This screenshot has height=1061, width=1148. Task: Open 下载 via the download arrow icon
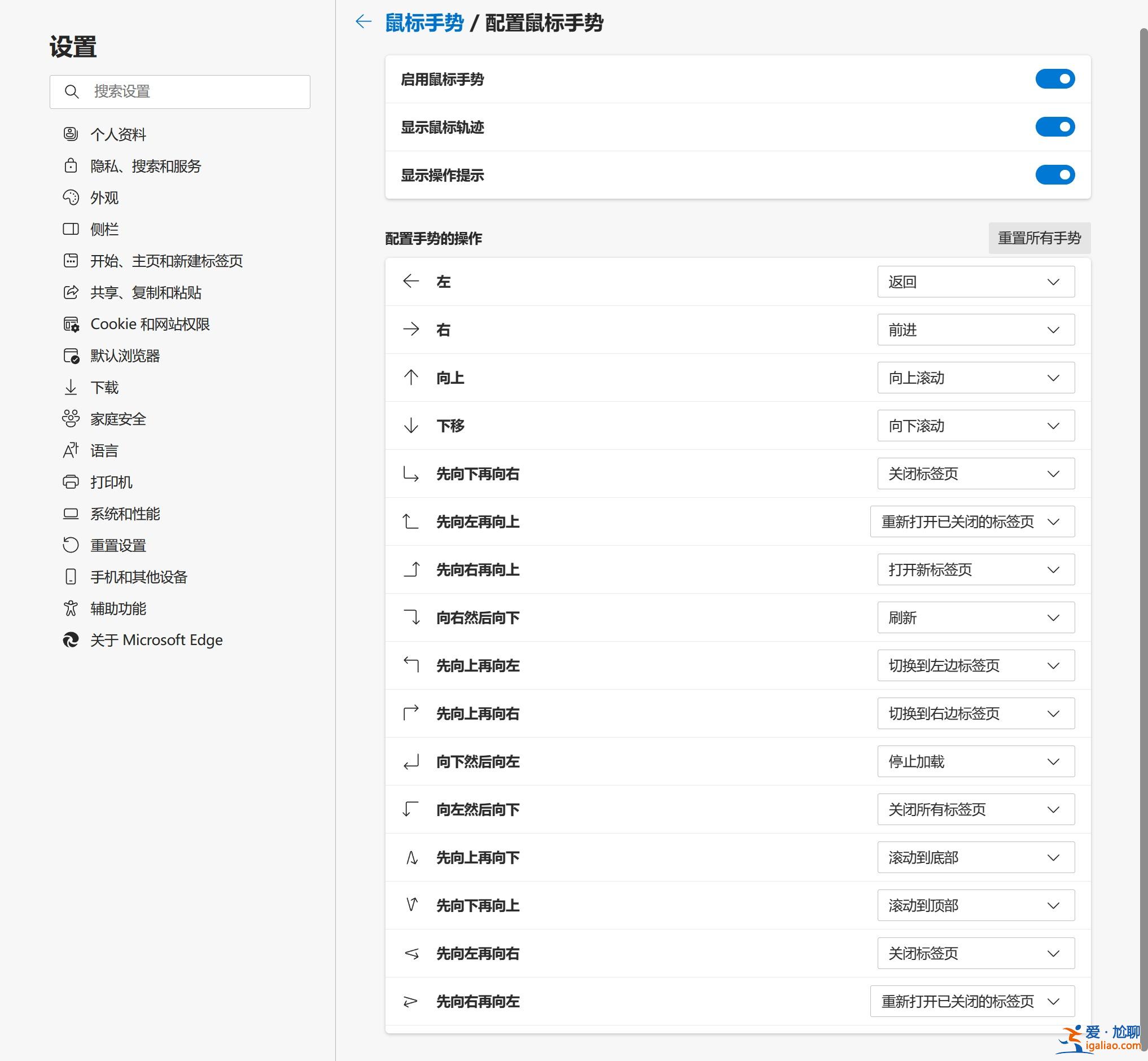71,387
